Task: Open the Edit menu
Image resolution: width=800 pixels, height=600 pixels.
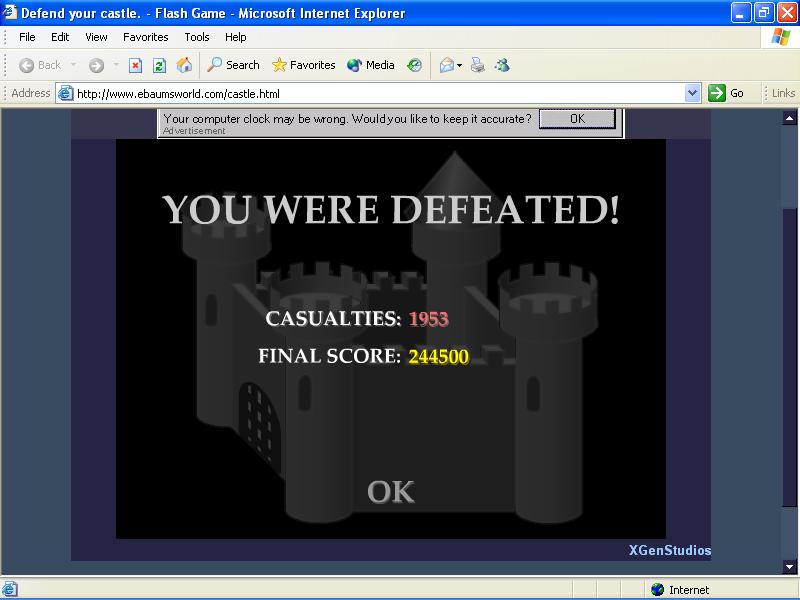Action: 60,37
